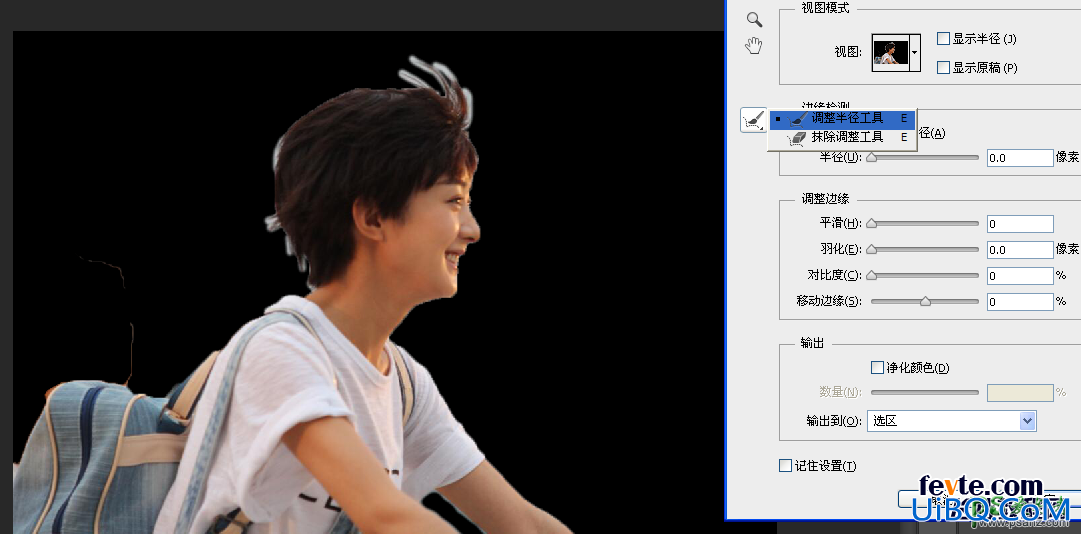Click the 对比度 percent field
The width and height of the screenshot is (1081, 534).
point(1020,276)
